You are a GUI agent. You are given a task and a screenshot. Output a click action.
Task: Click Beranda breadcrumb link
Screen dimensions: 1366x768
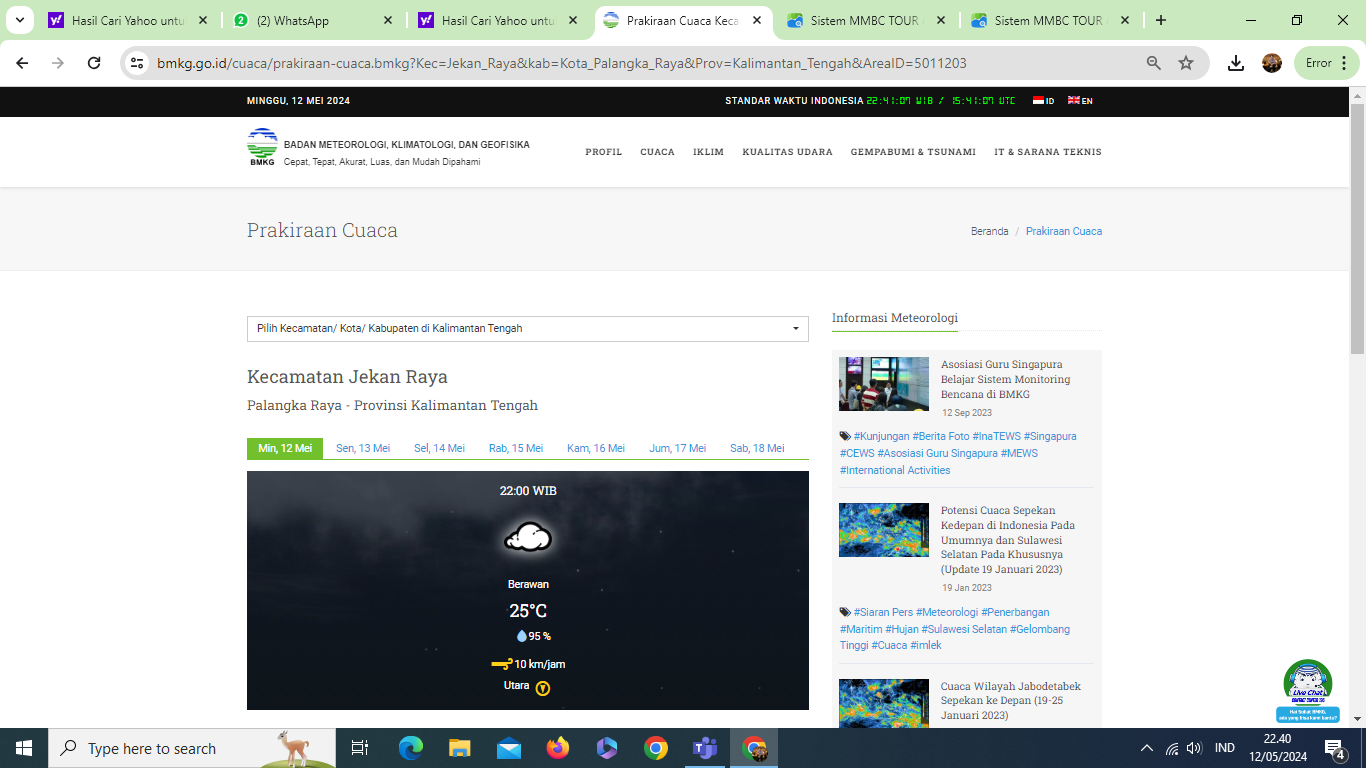point(990,232)
